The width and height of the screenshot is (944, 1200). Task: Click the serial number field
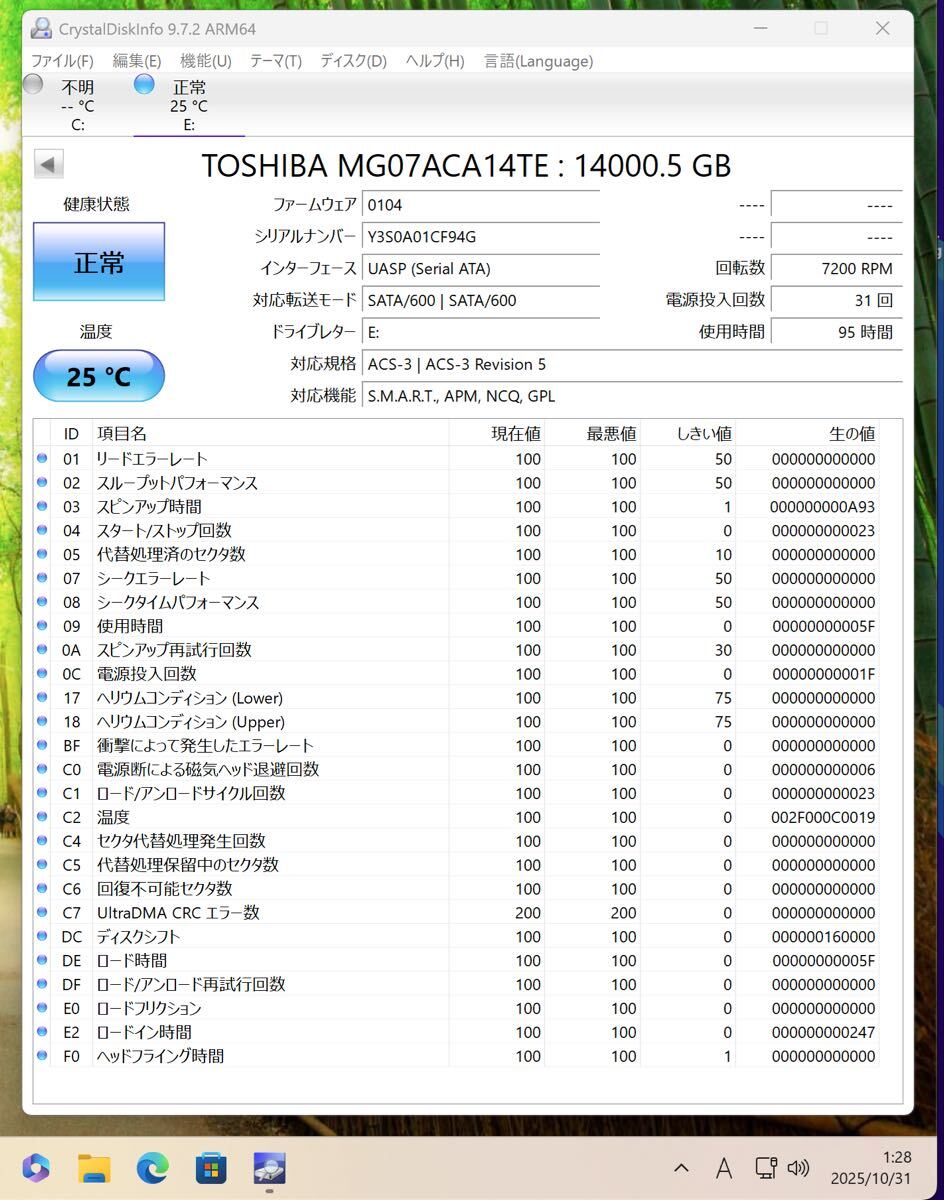pyautogui.click(x=480, y=237)
